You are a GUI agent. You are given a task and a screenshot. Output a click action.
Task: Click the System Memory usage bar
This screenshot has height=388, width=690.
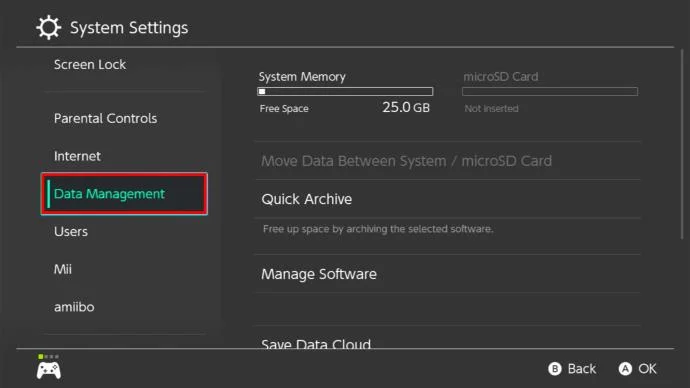point(345,92)
